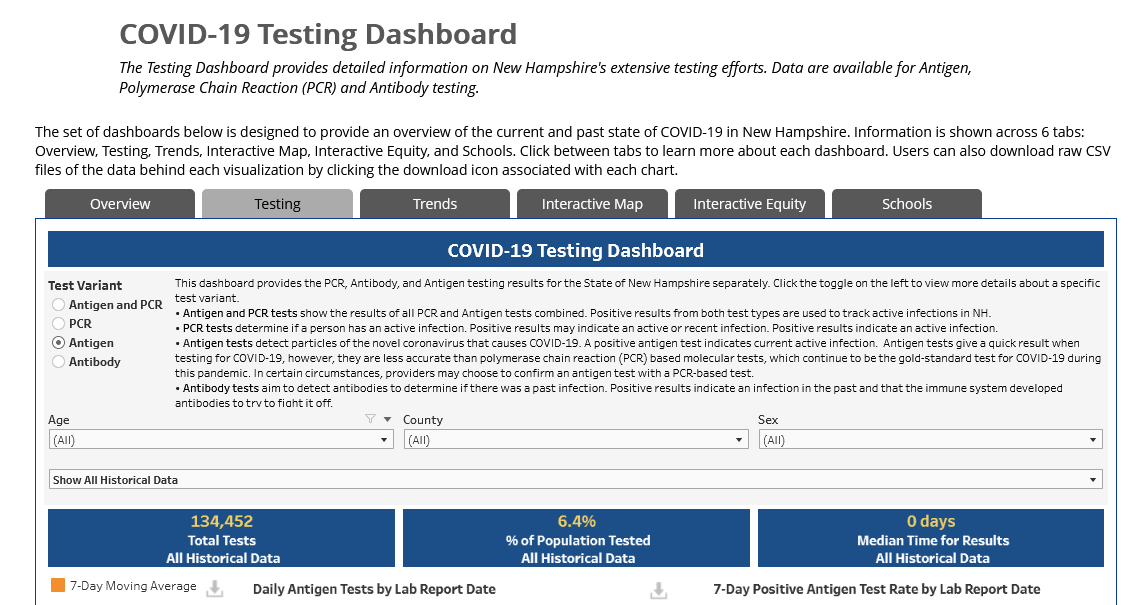Select the PCR test variant

pos(58,323)
